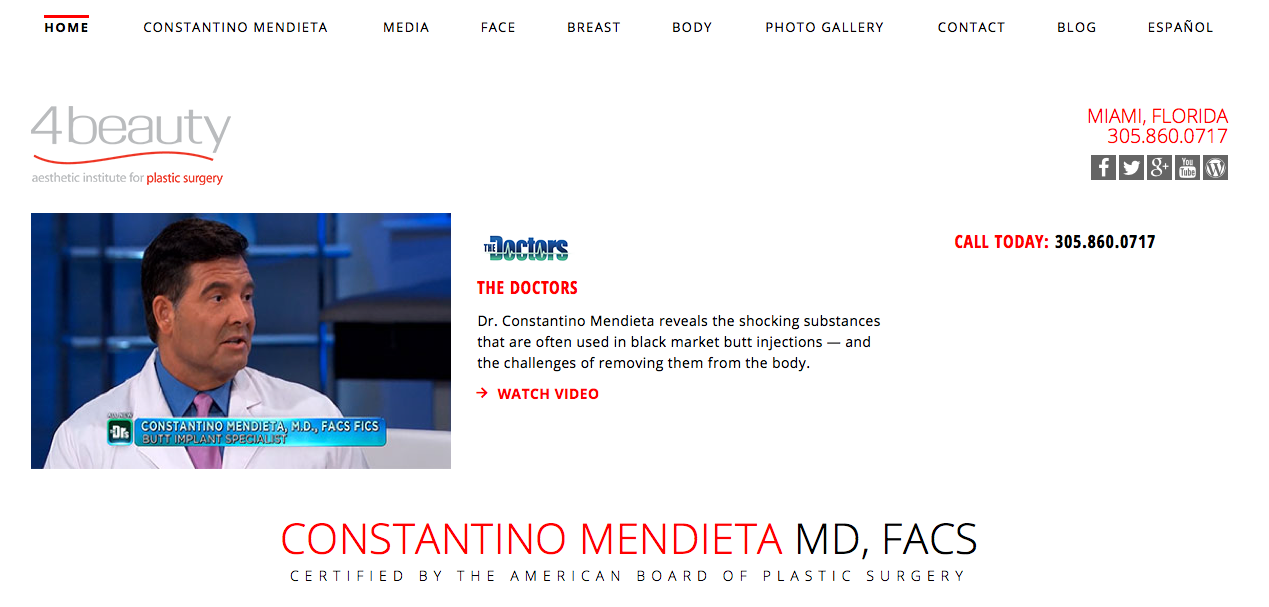Go to the Home menu item
1269x607 pixels.
click(67, 27)
